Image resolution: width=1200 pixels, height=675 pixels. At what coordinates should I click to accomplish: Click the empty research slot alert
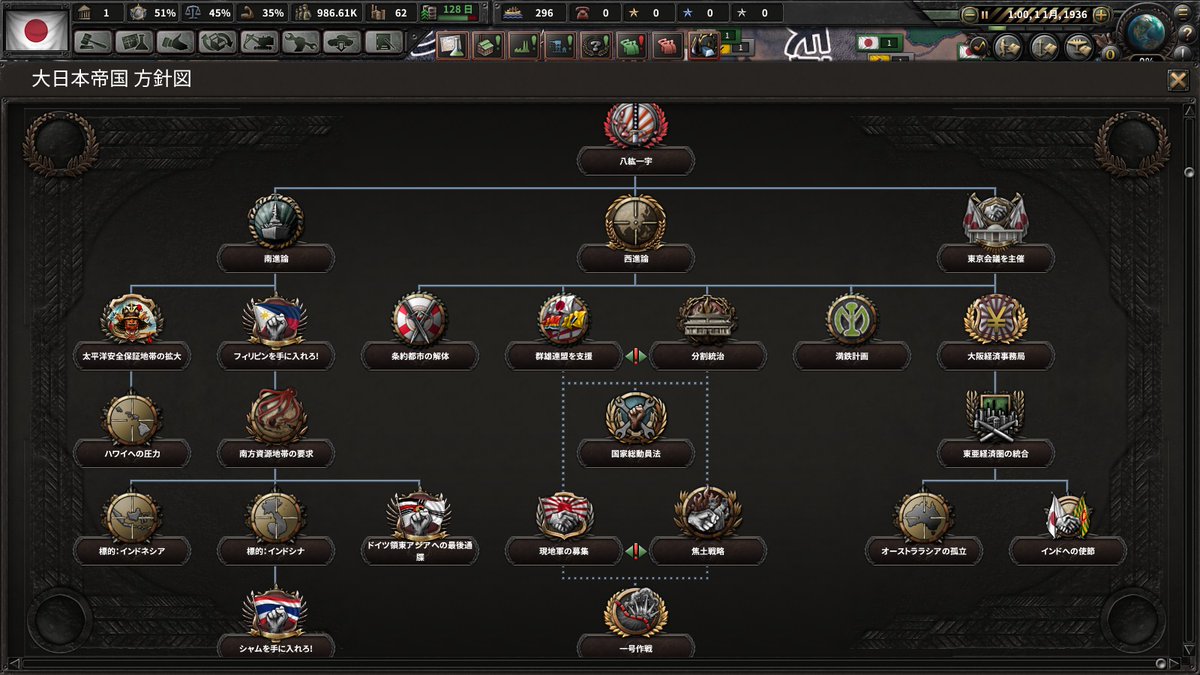[452, 45]
